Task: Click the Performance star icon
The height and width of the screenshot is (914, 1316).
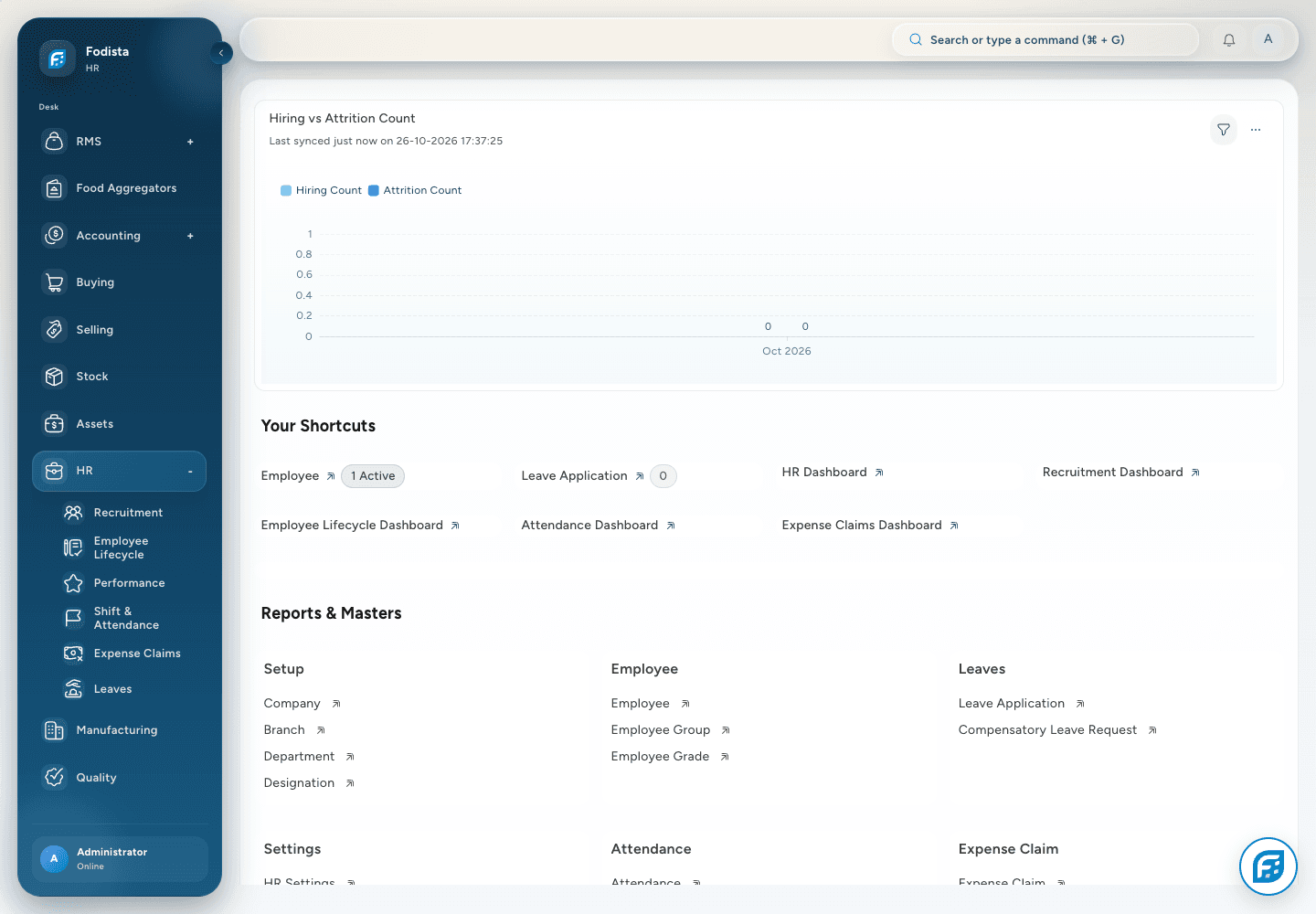Action: click(x=73, y=583)
